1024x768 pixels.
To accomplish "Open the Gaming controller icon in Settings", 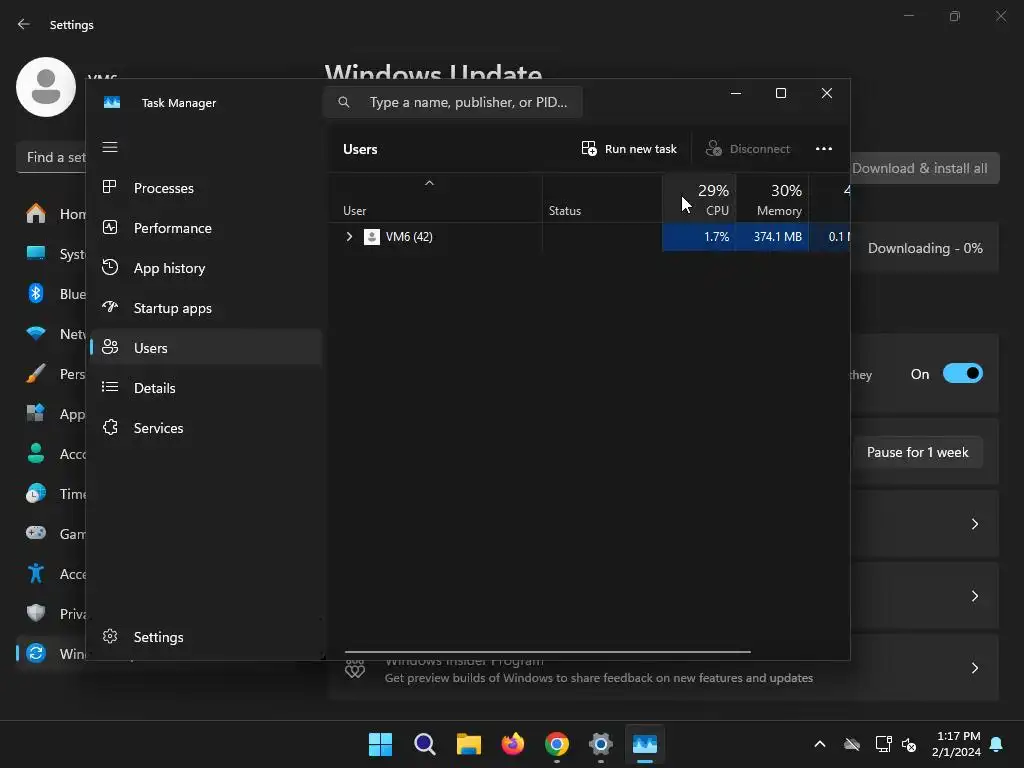I will pos(36,533).
